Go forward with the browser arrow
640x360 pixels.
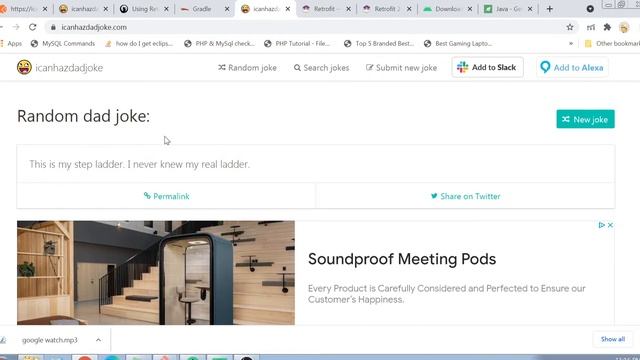(x=16, y=27)
